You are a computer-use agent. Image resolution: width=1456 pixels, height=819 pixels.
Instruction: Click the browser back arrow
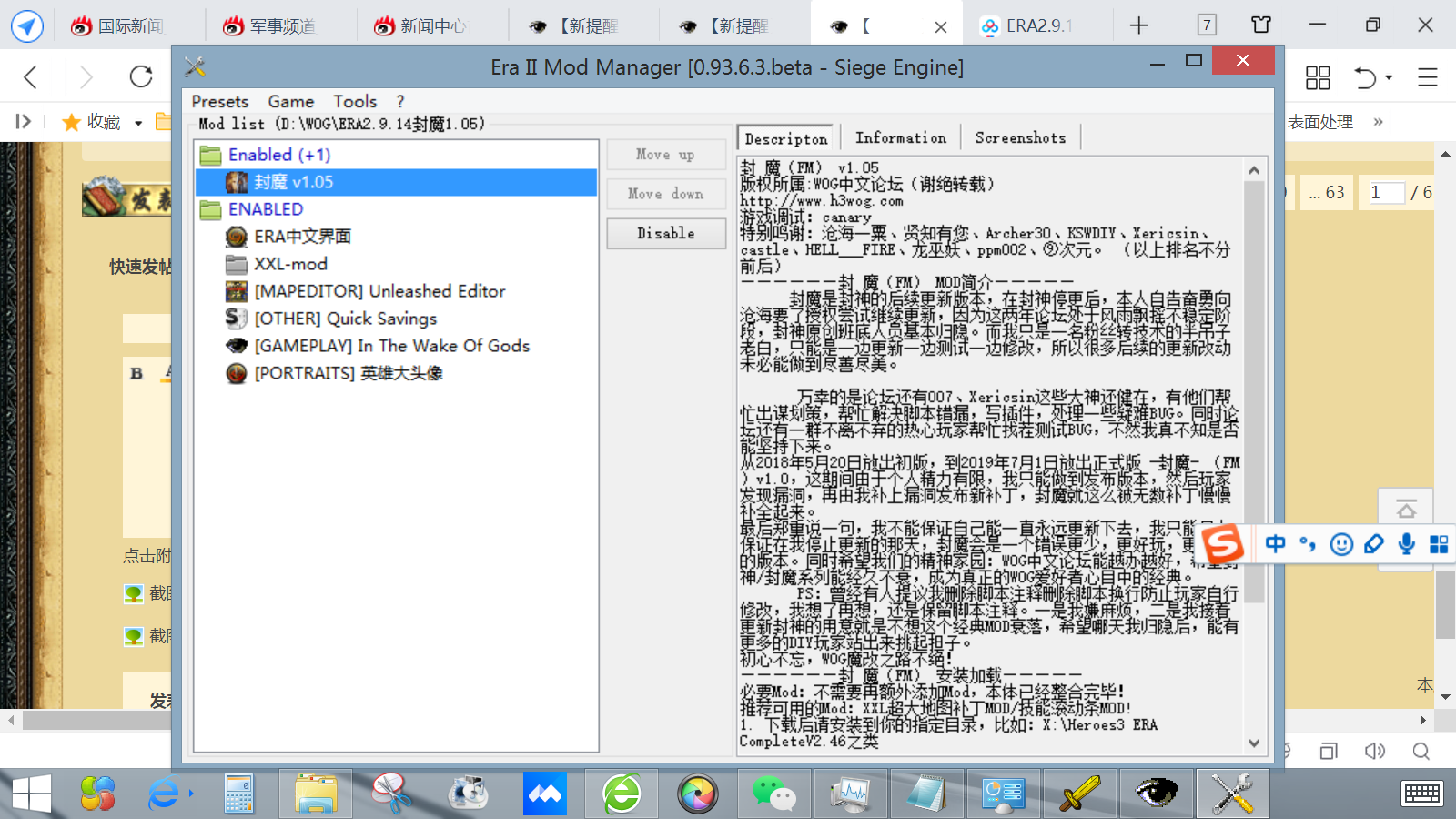[30, 77]
